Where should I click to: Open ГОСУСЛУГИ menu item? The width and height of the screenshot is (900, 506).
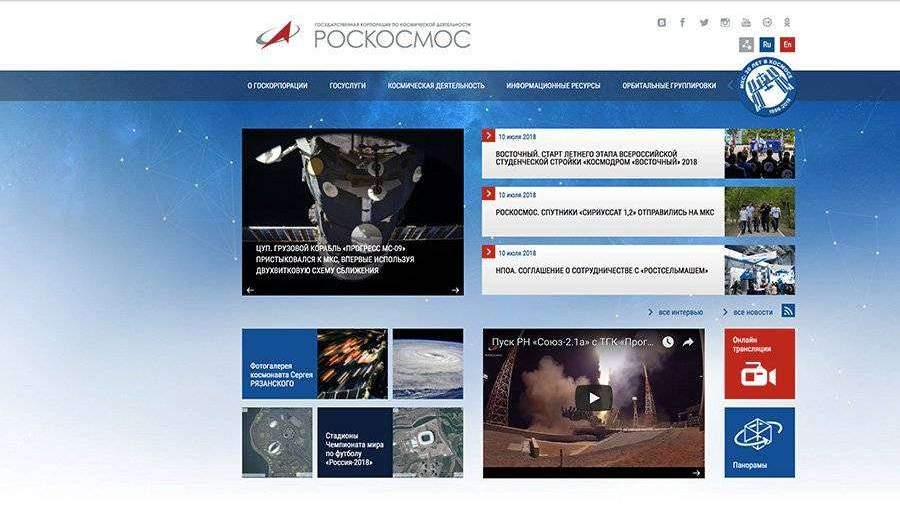point(347,85)
